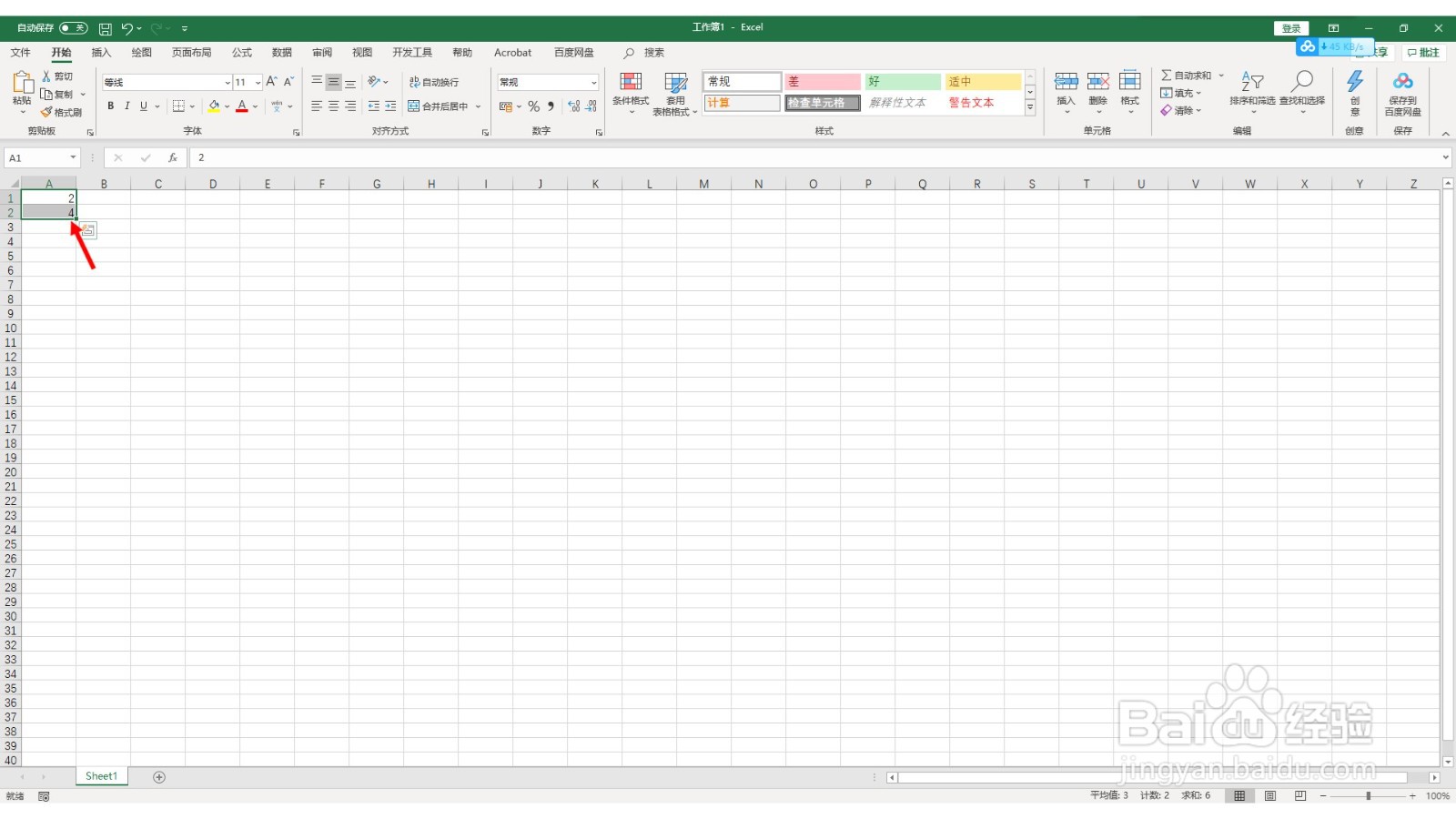Click the Save icon in the title bar

point(106,28)
